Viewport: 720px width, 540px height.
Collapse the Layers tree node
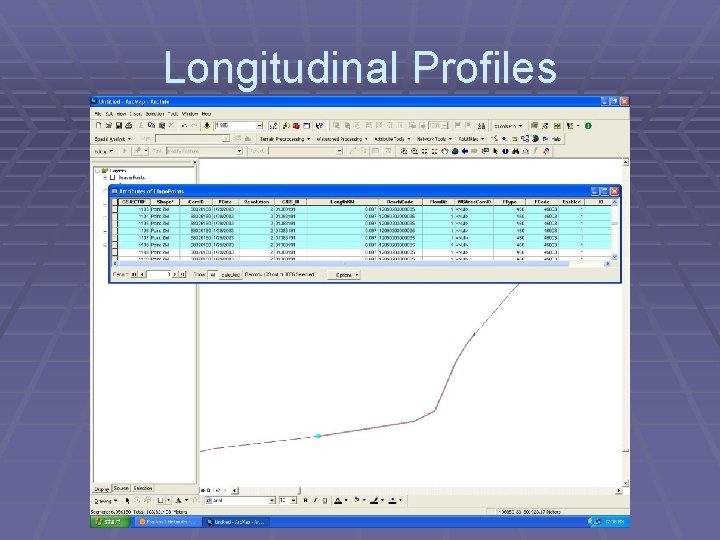pyautogui.click(x=97, y=170)
